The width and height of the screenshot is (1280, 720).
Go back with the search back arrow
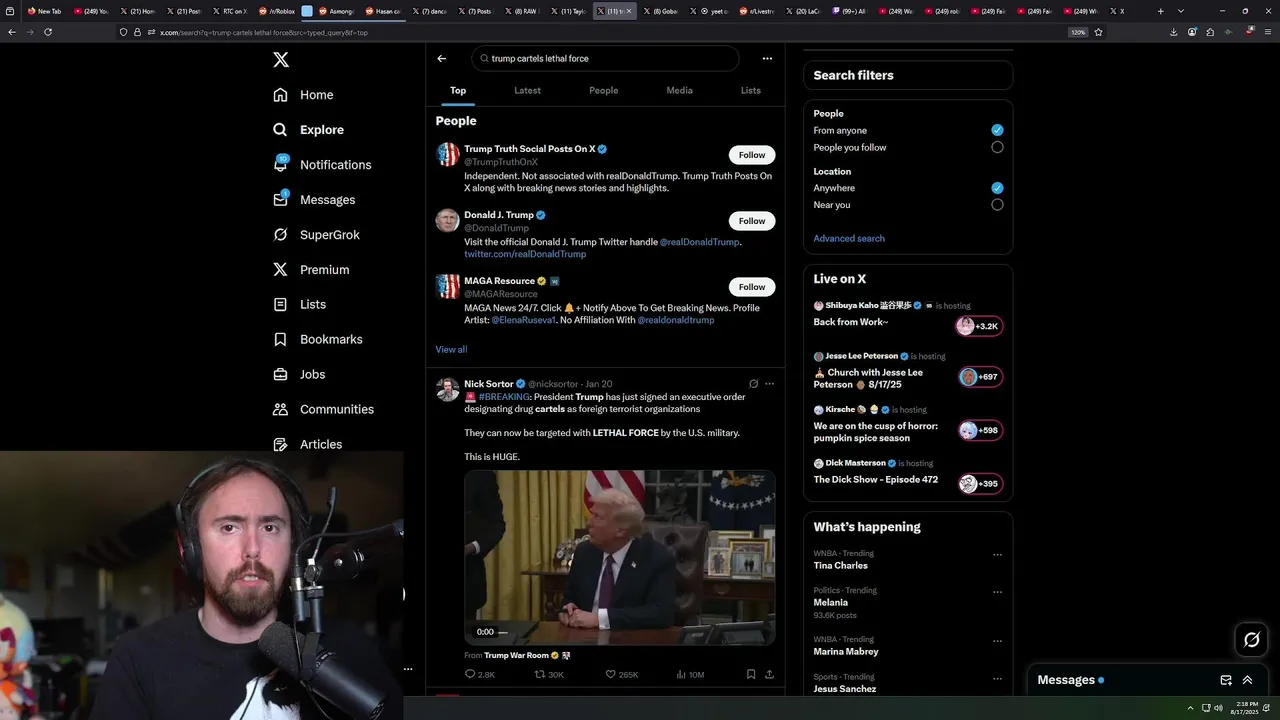[441, 58]
